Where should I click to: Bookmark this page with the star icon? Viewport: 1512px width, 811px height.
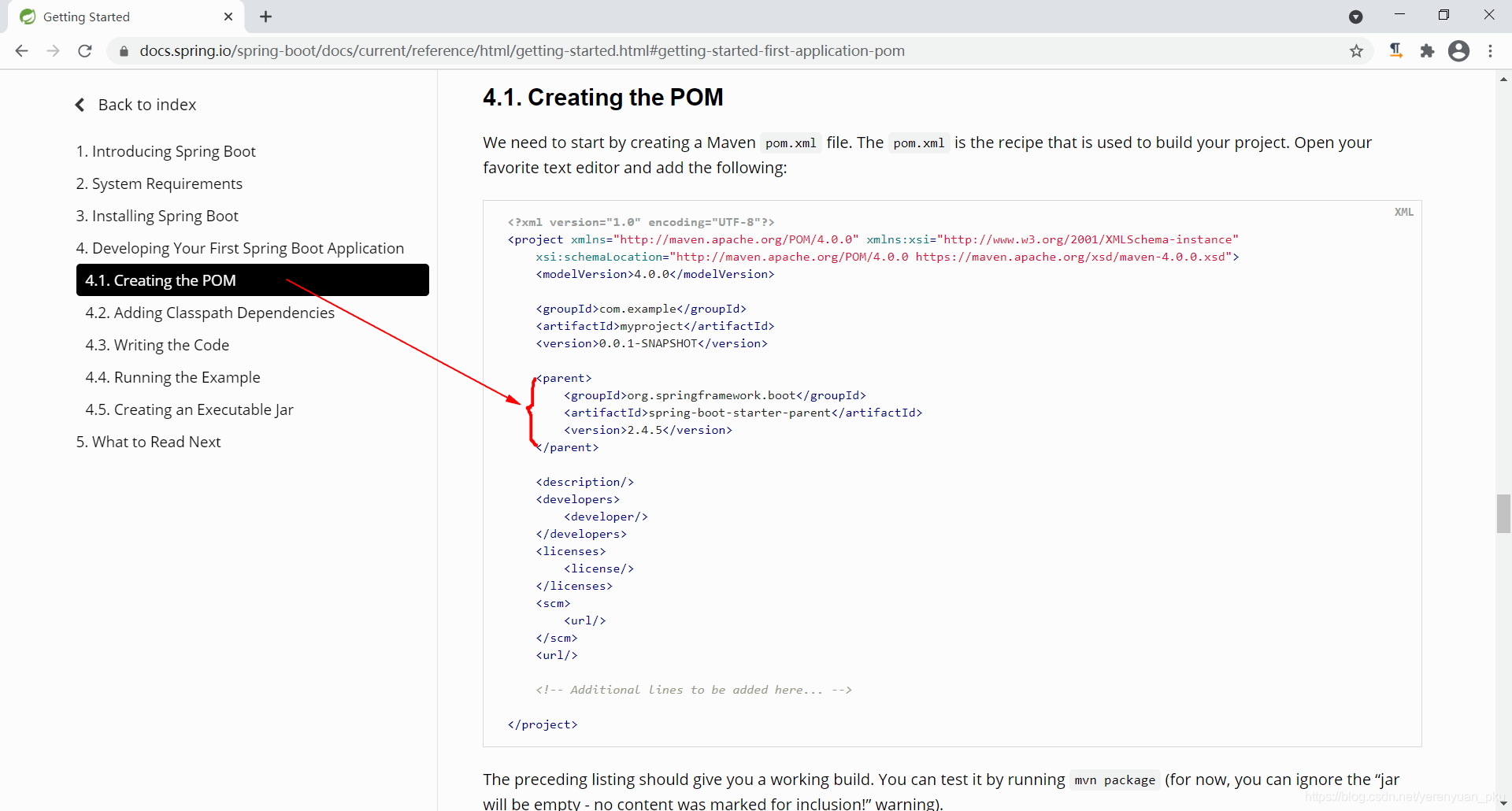[x=1356, y=51]
